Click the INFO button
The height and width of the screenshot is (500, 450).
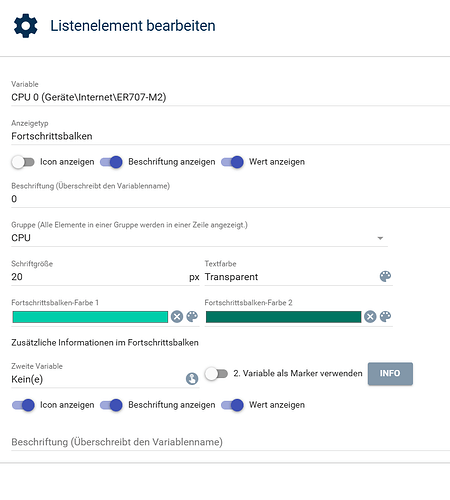point(390,374)
